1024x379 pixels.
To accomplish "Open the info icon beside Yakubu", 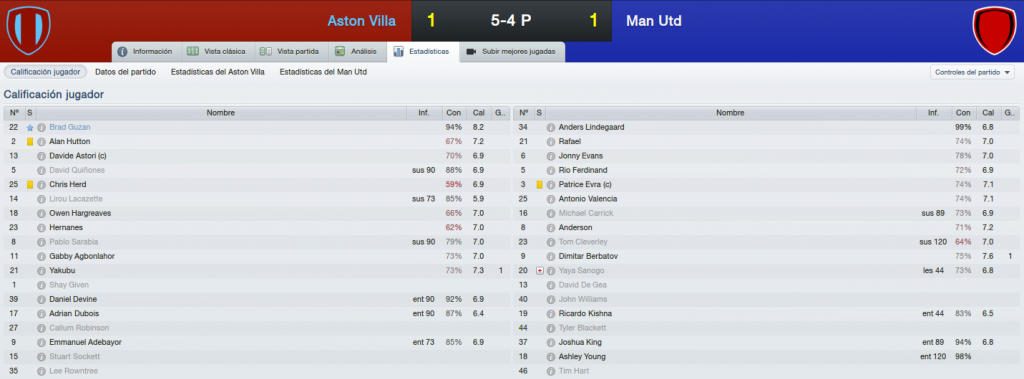I will 41,271.
